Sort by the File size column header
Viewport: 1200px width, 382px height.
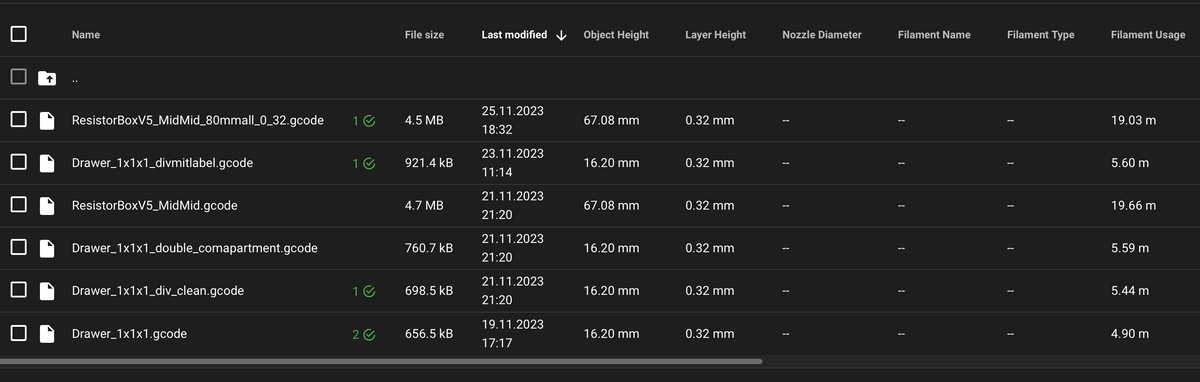tap(424, 35)
